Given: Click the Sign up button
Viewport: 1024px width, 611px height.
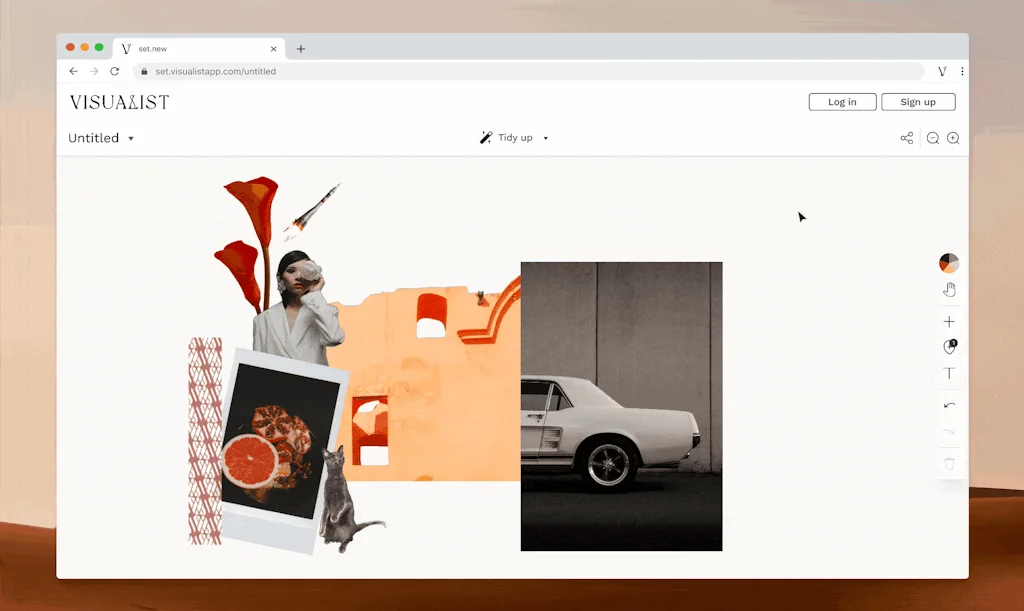Looking at the screenshot, I should point(917,101).
